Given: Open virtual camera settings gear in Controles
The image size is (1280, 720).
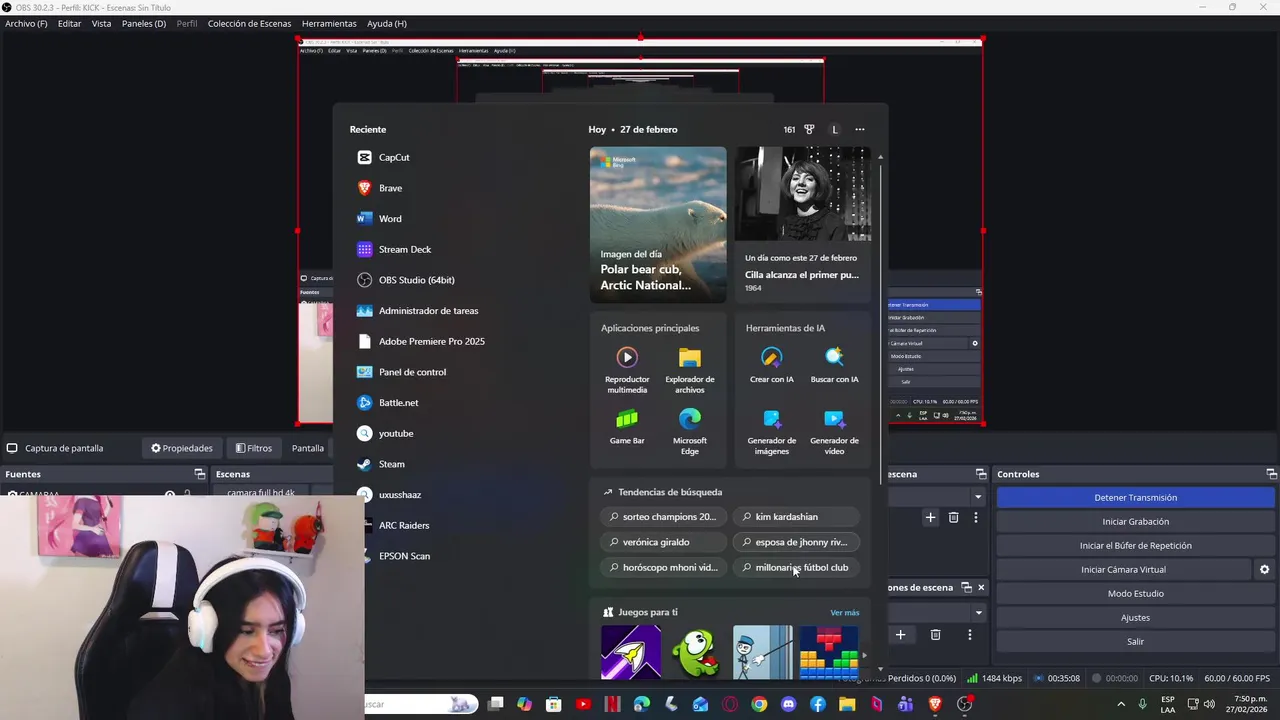Looking at the screenshot, I should click(x=1264, y=570).
